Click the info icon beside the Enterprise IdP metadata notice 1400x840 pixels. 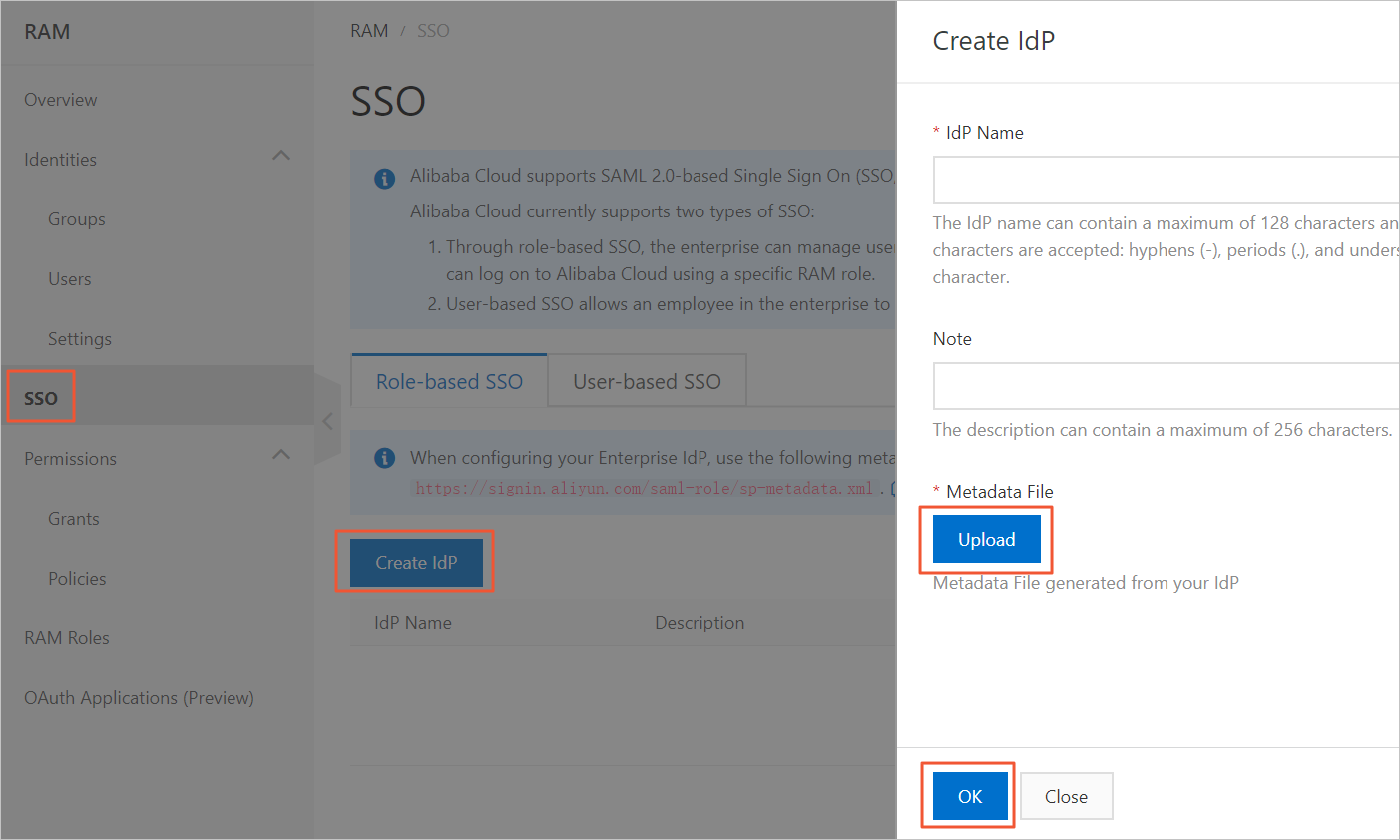(384, 458)
